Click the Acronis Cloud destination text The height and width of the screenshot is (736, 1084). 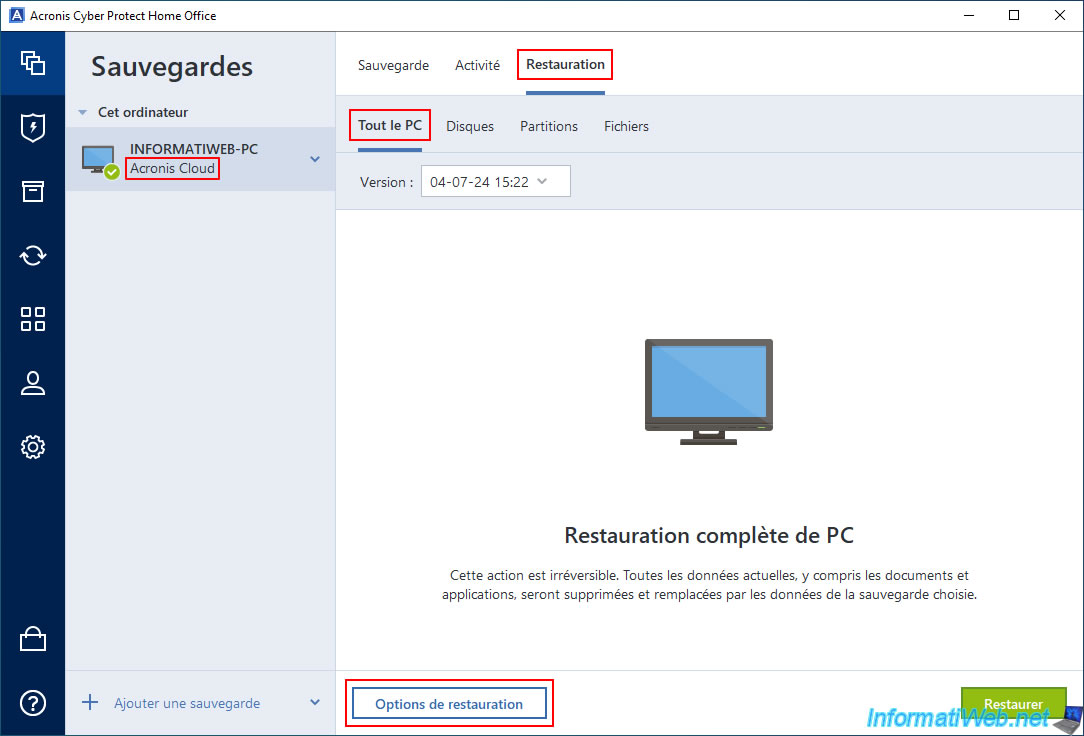pyautogui.click(x=172, y=168)
